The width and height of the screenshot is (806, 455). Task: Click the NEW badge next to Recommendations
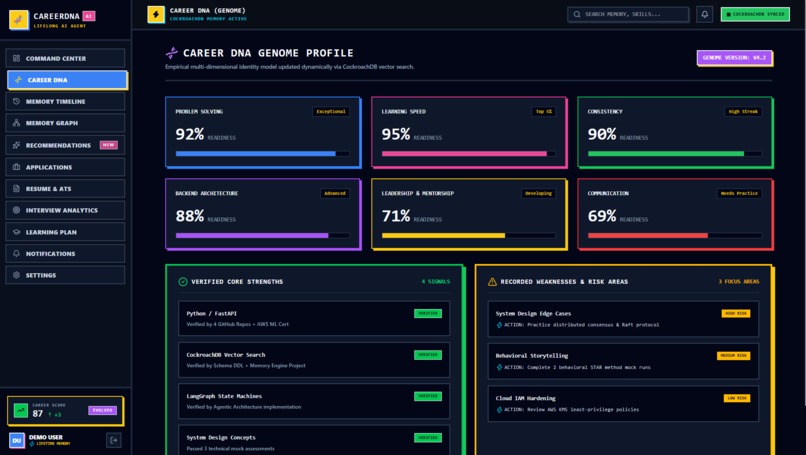coord(108,145)
